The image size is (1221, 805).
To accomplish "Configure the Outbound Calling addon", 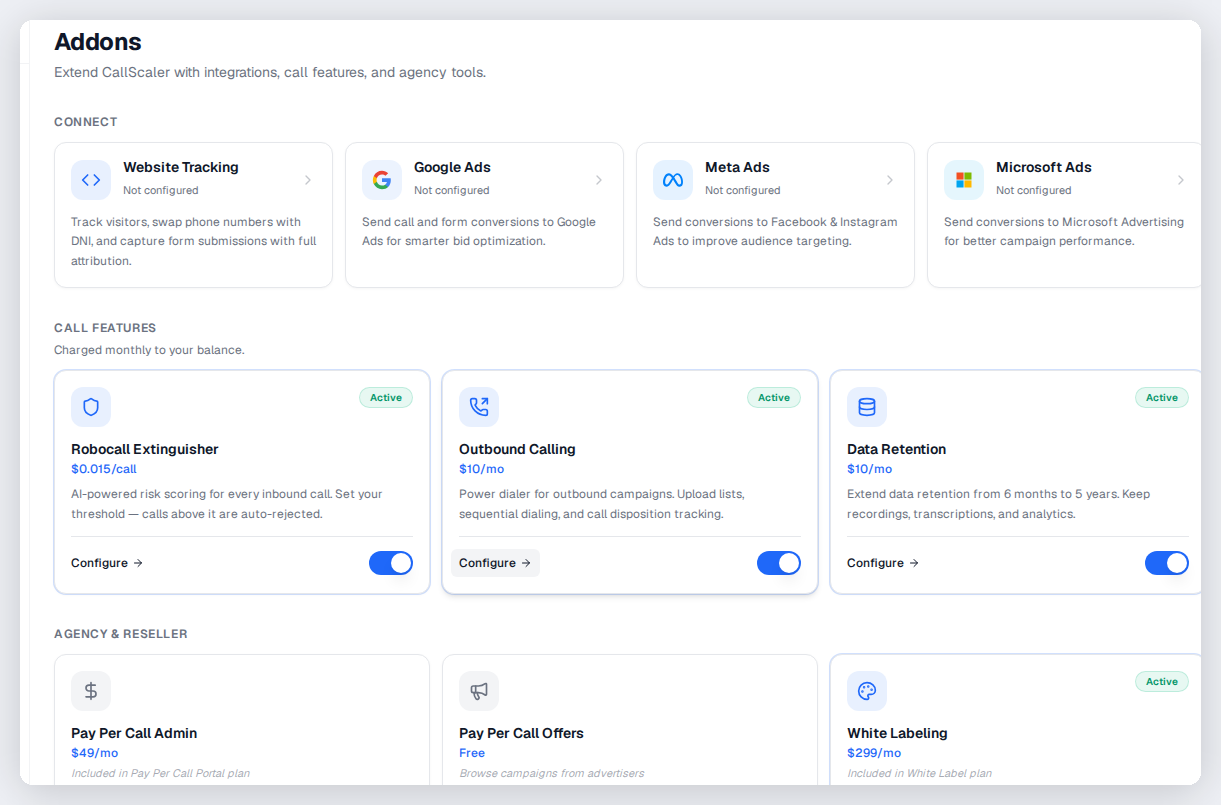I will pos(494,562).
